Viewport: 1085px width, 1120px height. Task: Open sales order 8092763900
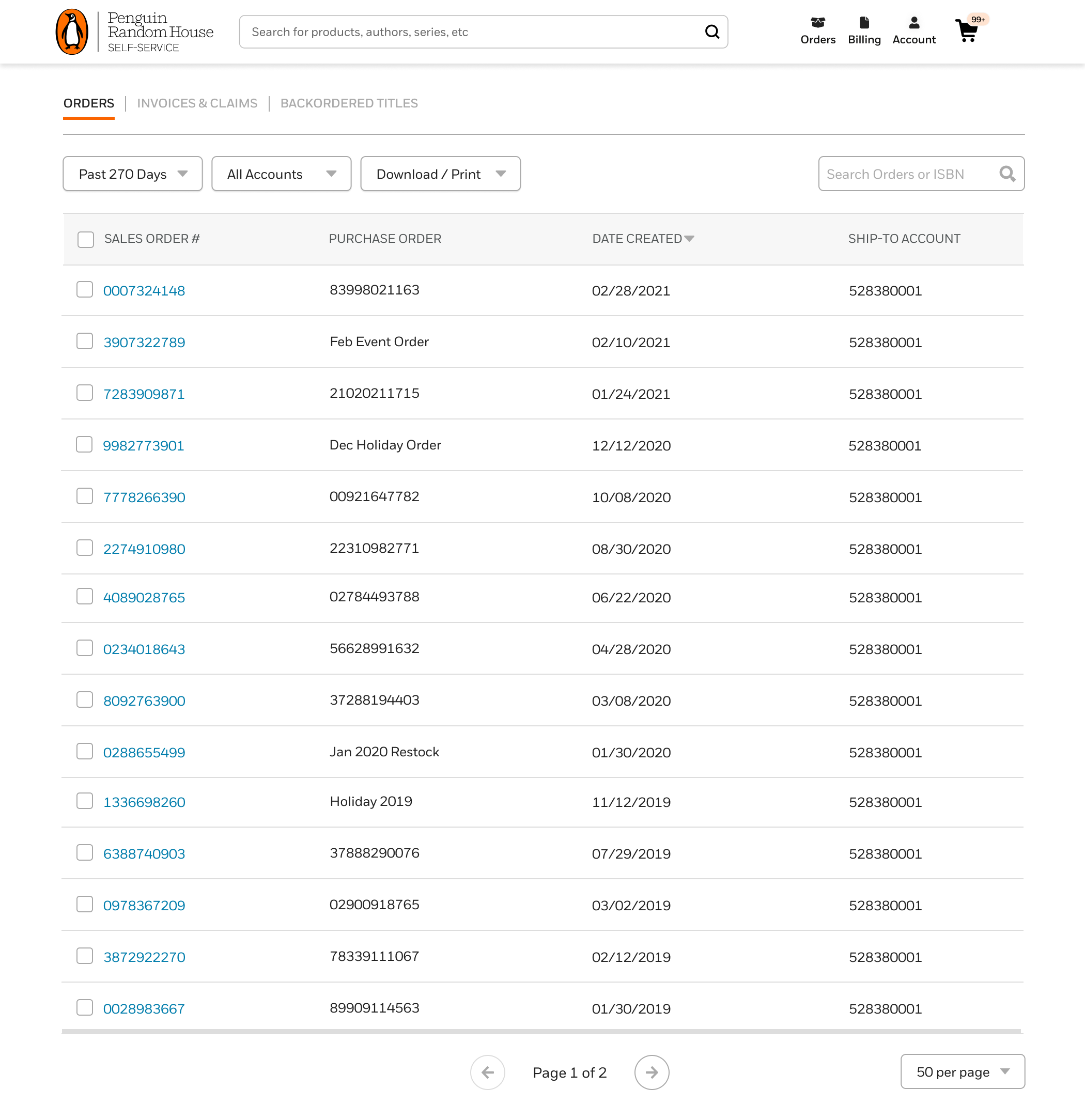point(144,701)
